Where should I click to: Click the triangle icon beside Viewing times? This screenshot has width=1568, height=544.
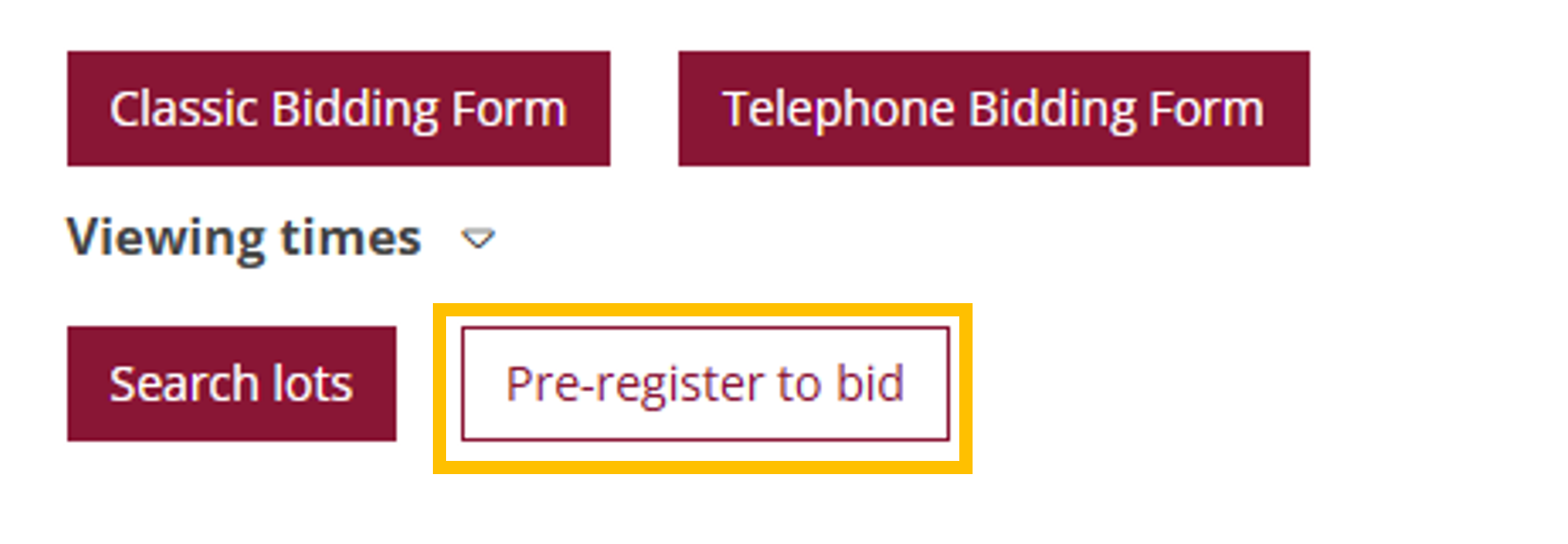(478, 239)
